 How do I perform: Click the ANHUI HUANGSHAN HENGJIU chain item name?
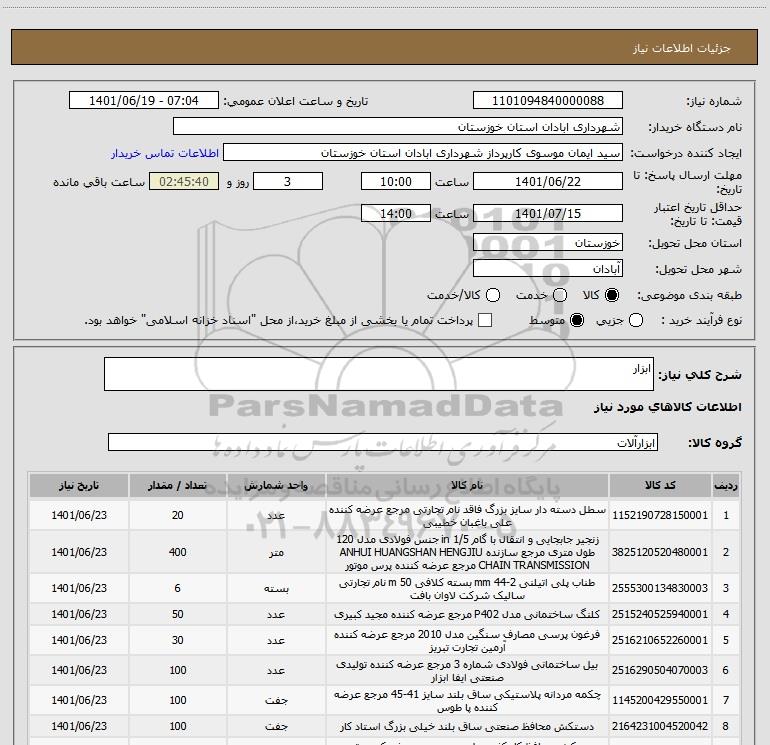click(467, 552)
